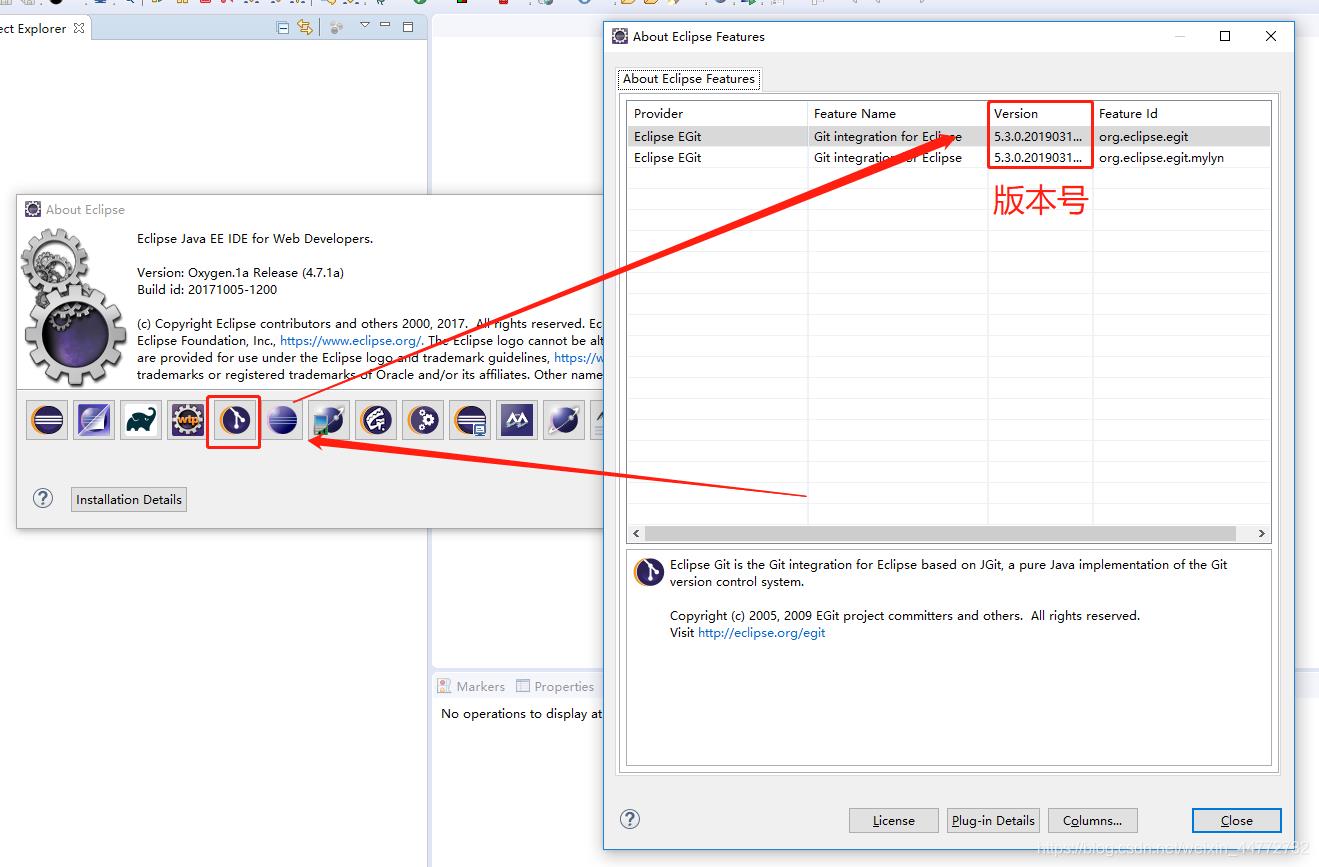Click the orbit planet feature icon

click(564, 421)
